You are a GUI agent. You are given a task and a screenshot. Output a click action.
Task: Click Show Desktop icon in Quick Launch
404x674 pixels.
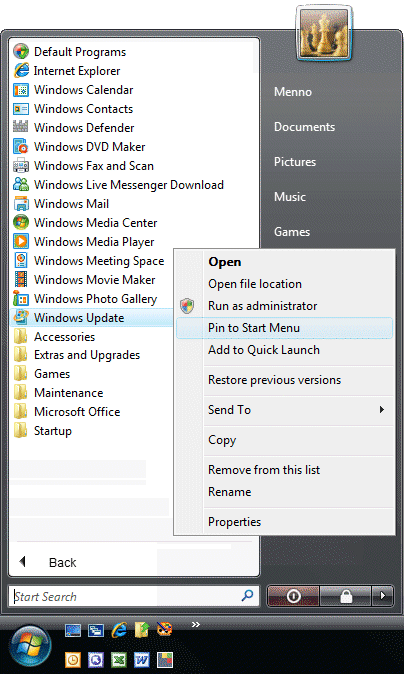point(73,631)
